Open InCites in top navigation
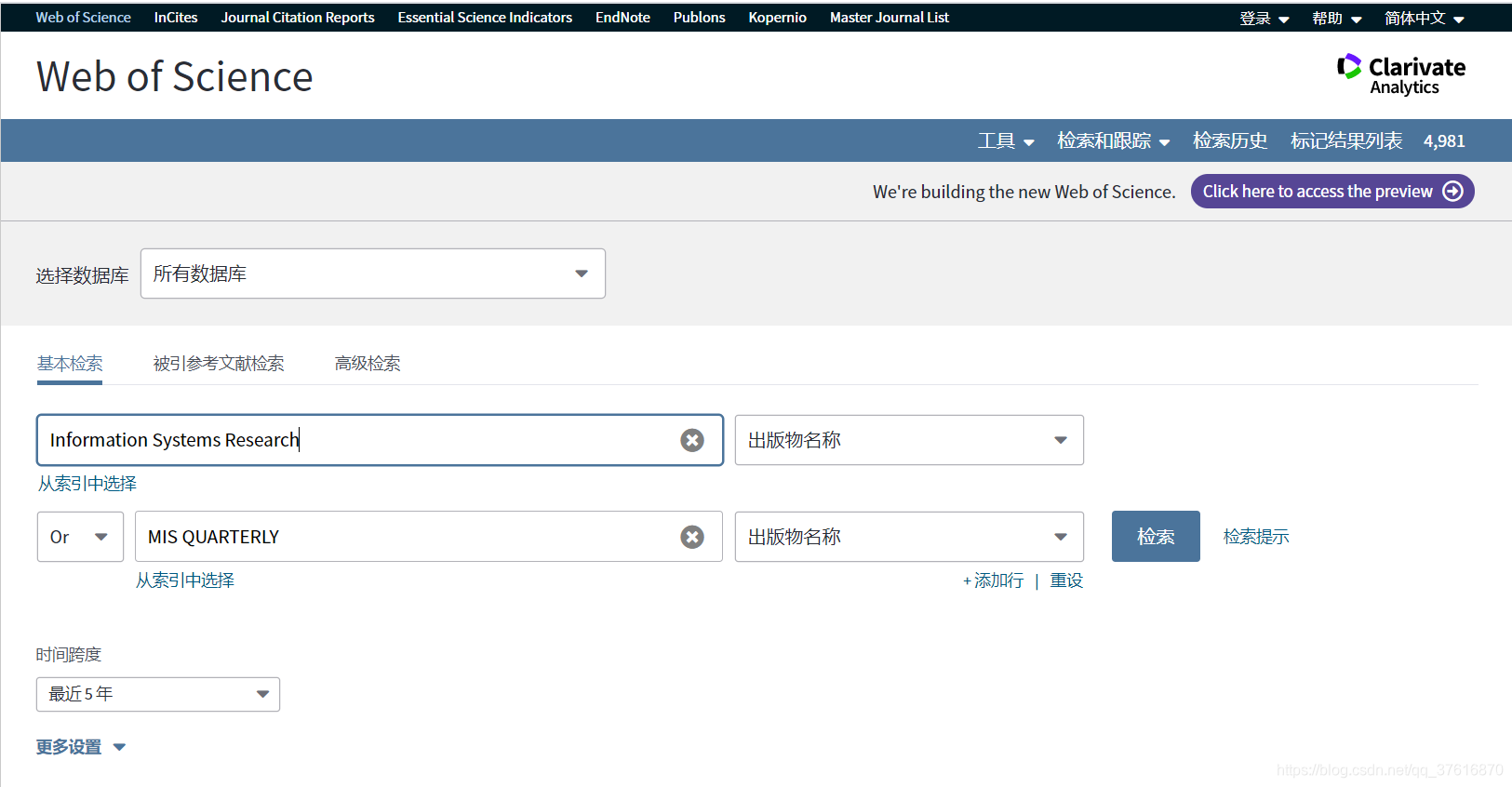Image resolution: width=1512 pixels, height=787 pixels. click(176, 18)
